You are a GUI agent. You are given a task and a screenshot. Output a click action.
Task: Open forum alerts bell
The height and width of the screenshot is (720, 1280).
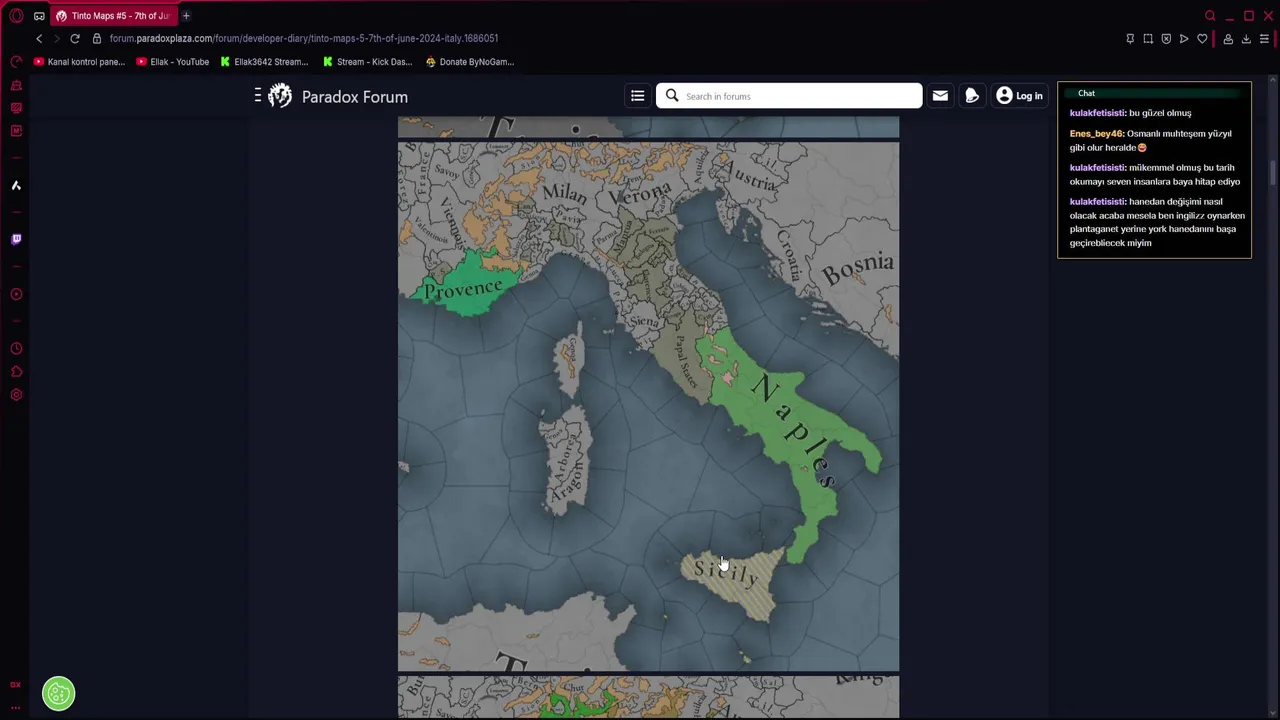(971, 96)
